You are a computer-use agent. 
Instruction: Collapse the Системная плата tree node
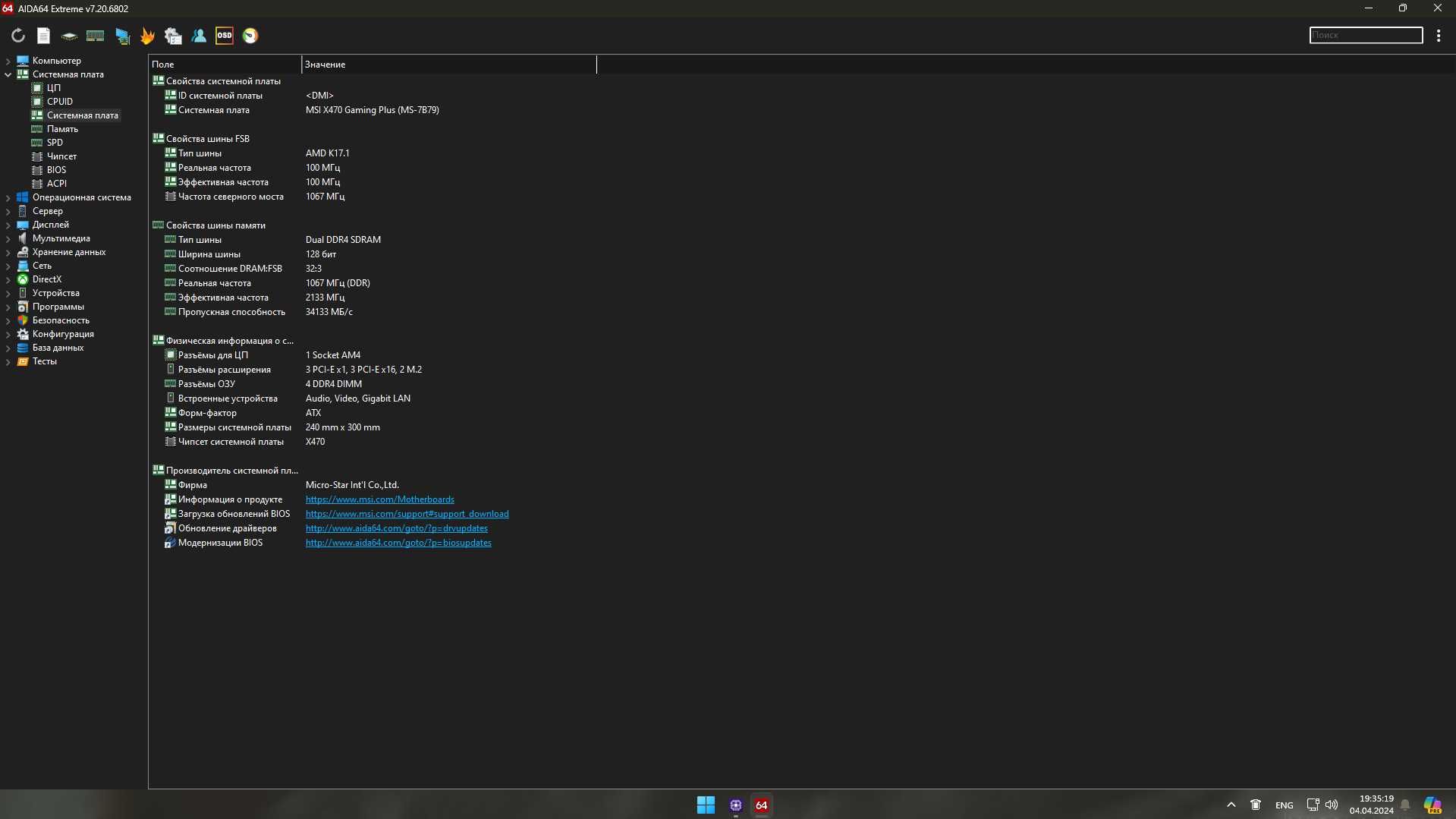tap(8, 74)
